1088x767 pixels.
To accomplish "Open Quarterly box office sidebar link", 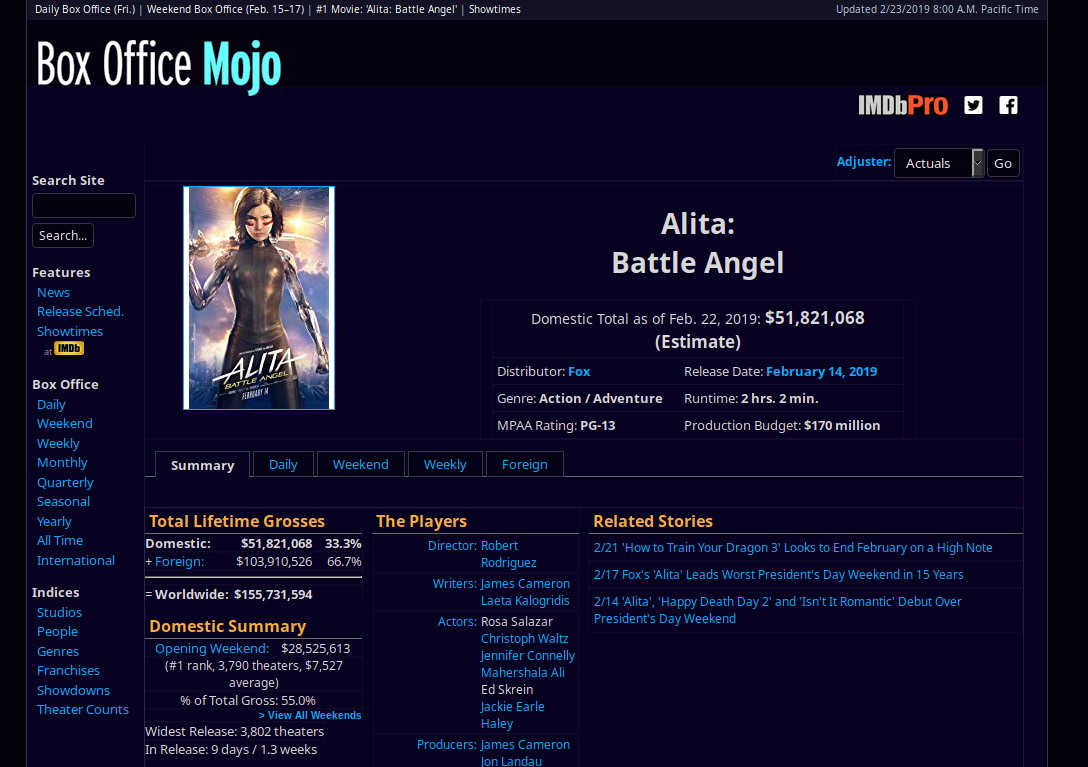I will tap(65, 482).
